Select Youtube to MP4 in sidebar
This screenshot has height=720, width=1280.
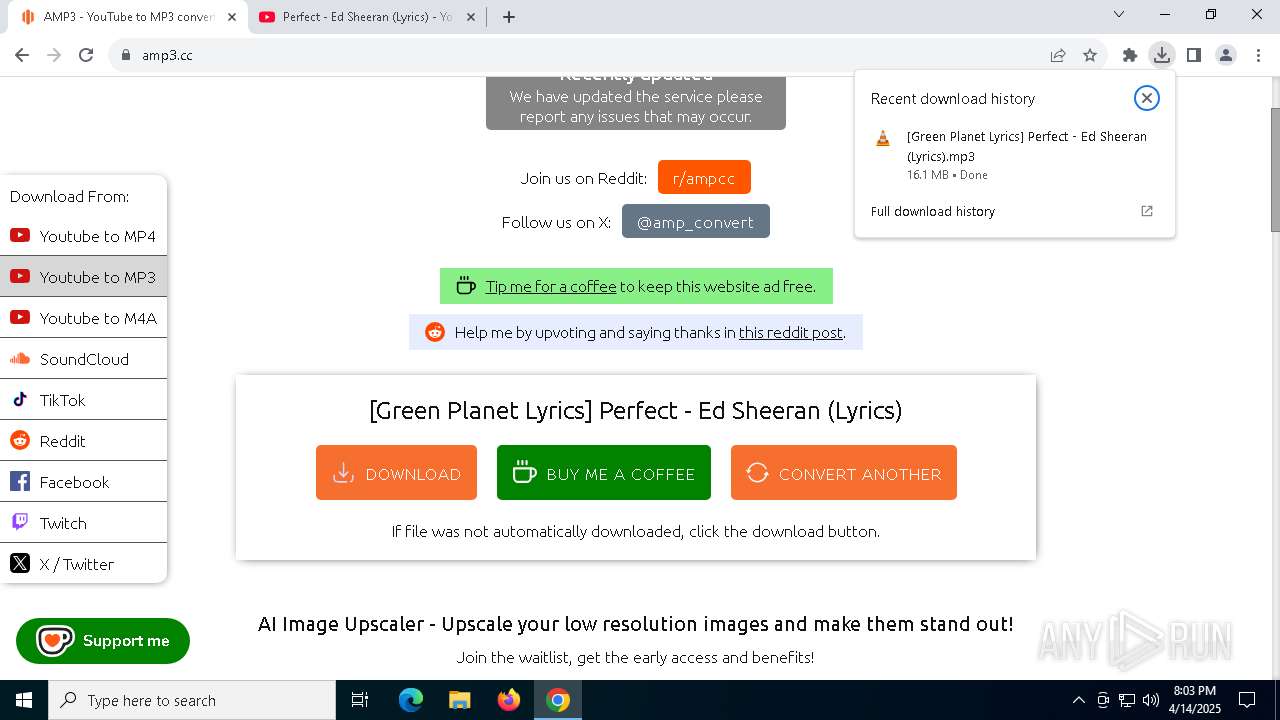click(83, 236)
